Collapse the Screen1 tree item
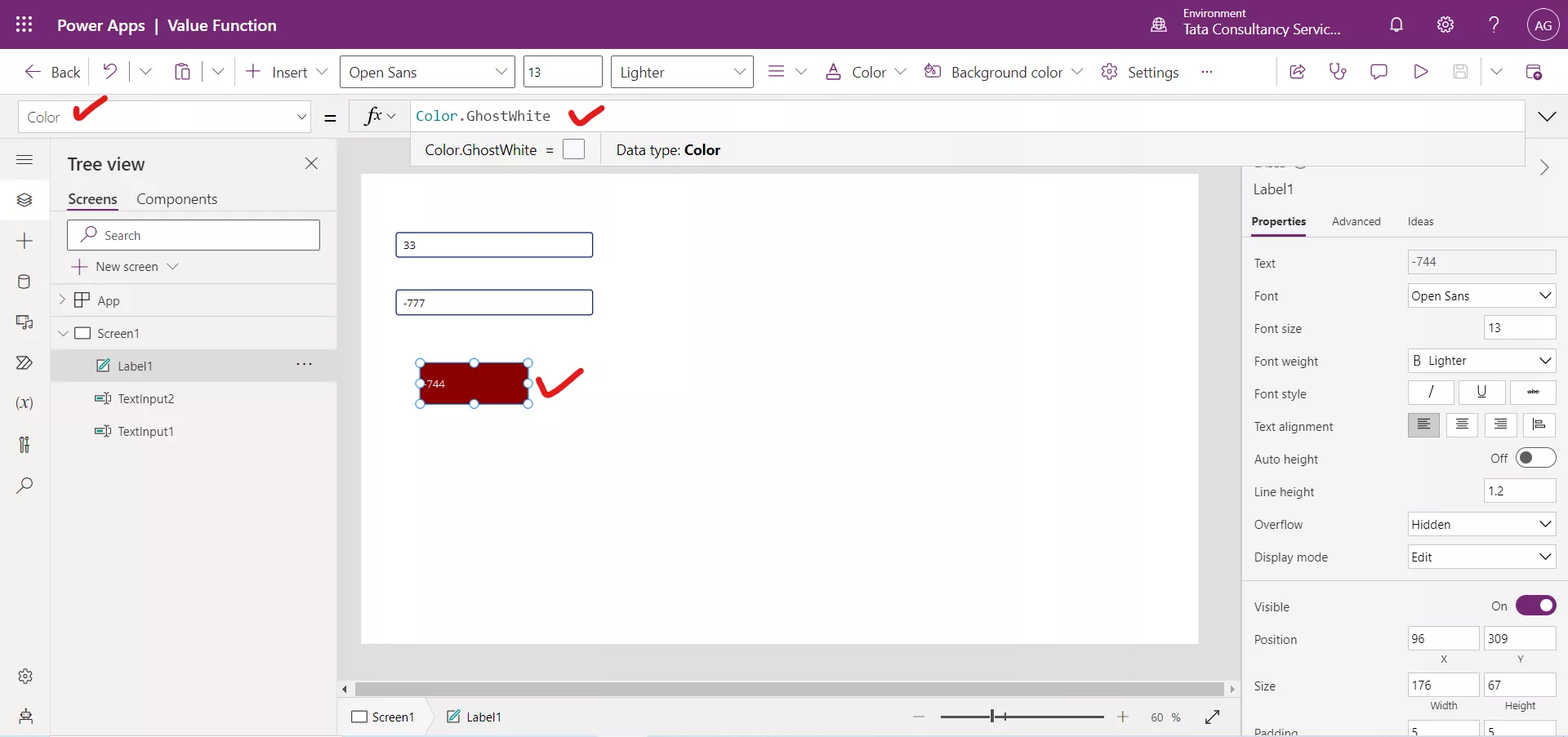 point(64,333)
